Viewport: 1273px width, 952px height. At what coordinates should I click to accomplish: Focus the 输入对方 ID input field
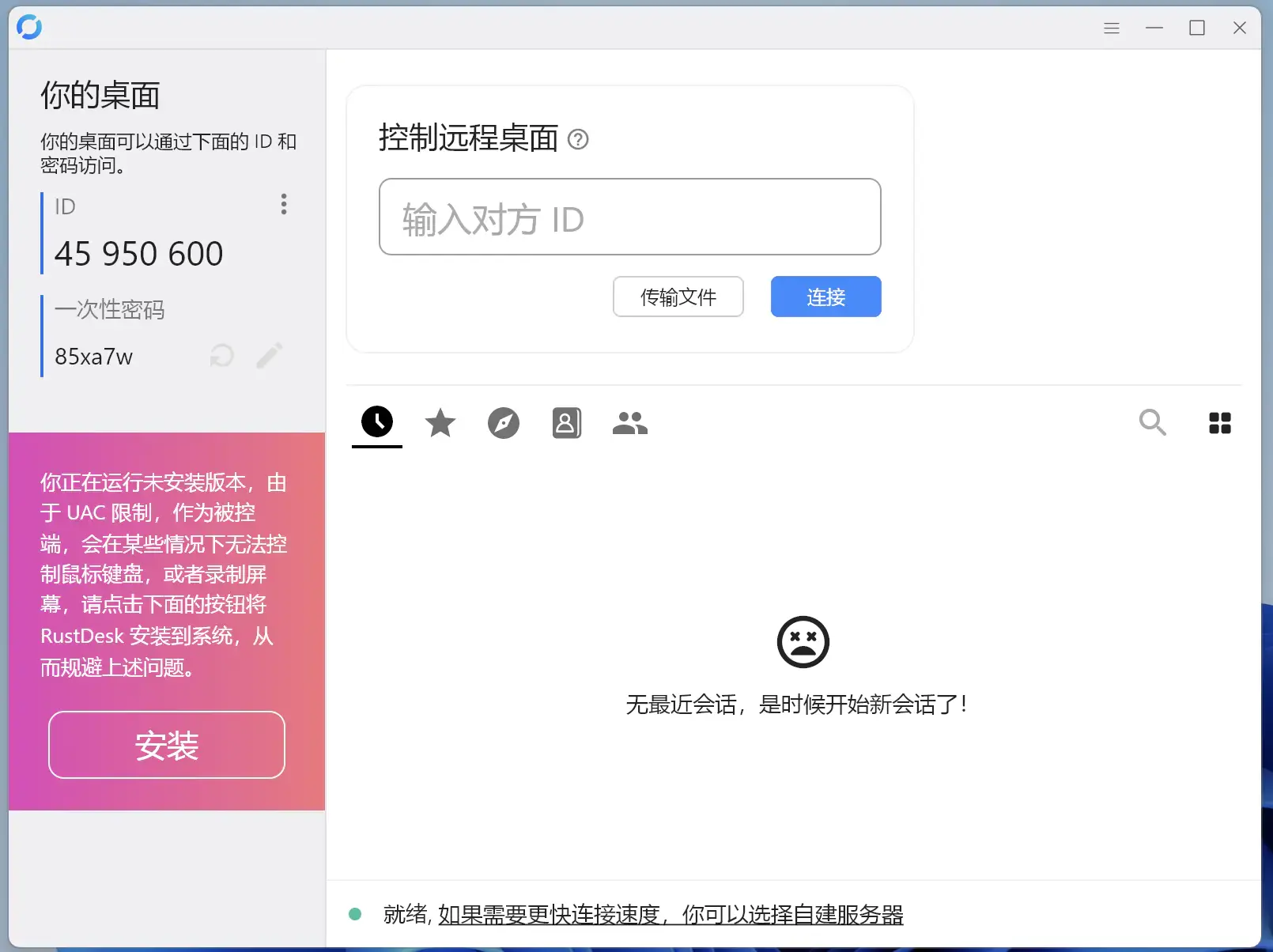(x=629, y=217)
